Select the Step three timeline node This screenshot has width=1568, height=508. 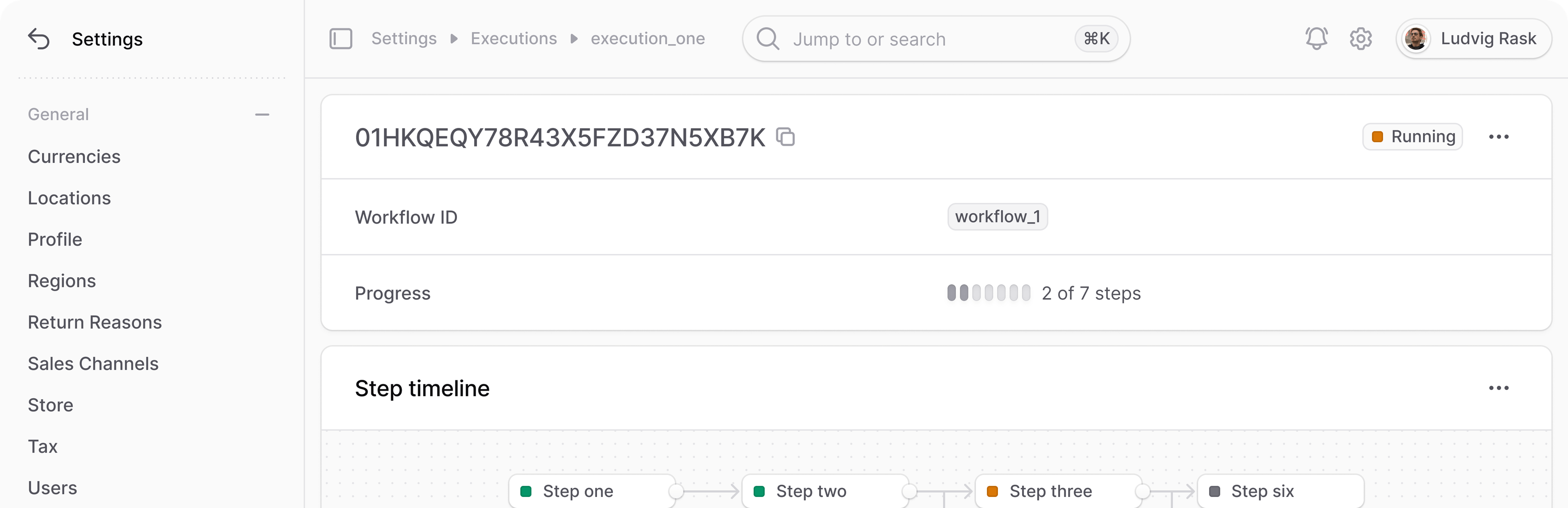(1058, 491)
